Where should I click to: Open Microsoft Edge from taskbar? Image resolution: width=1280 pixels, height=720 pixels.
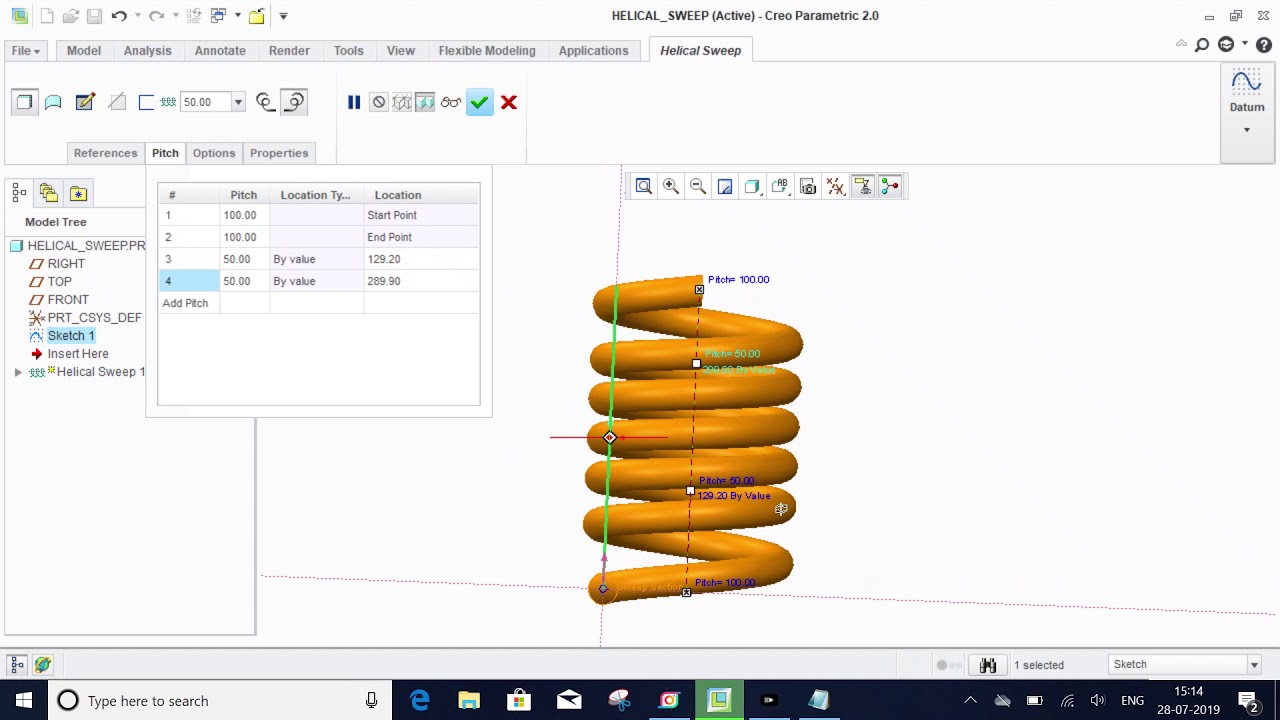(419, 700)
